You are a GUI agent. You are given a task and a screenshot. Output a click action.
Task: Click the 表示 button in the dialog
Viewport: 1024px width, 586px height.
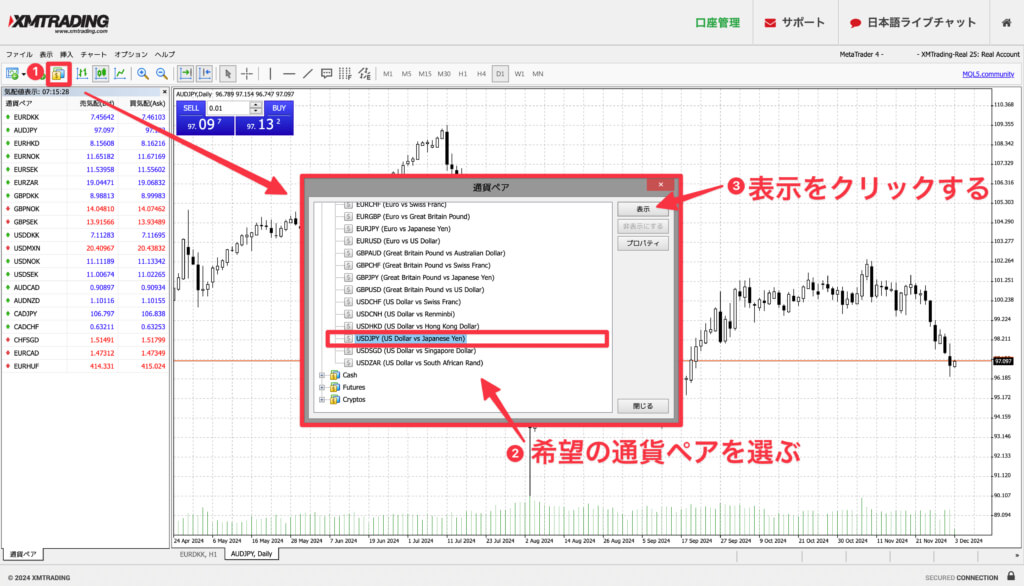click(642, 209)
